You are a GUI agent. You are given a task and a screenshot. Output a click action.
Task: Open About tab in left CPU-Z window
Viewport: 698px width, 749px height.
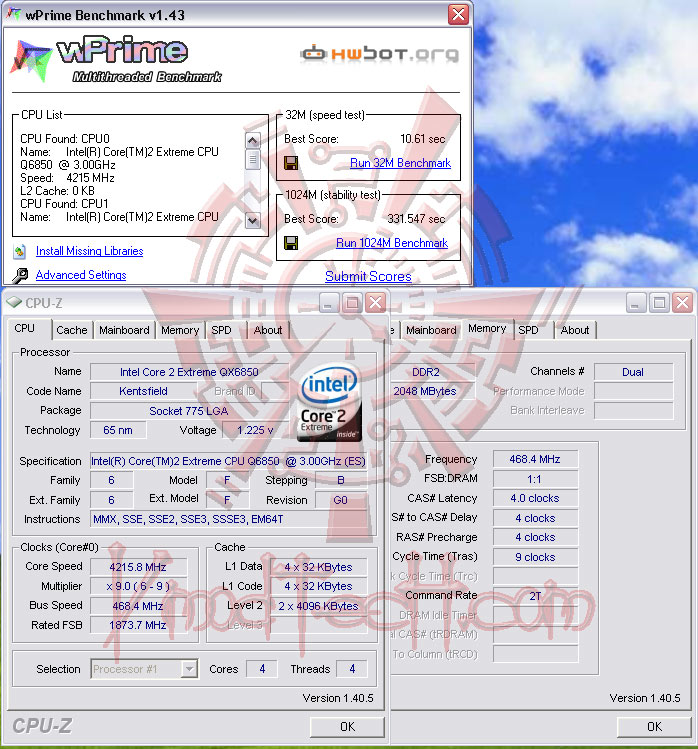[x=268, y=330]
